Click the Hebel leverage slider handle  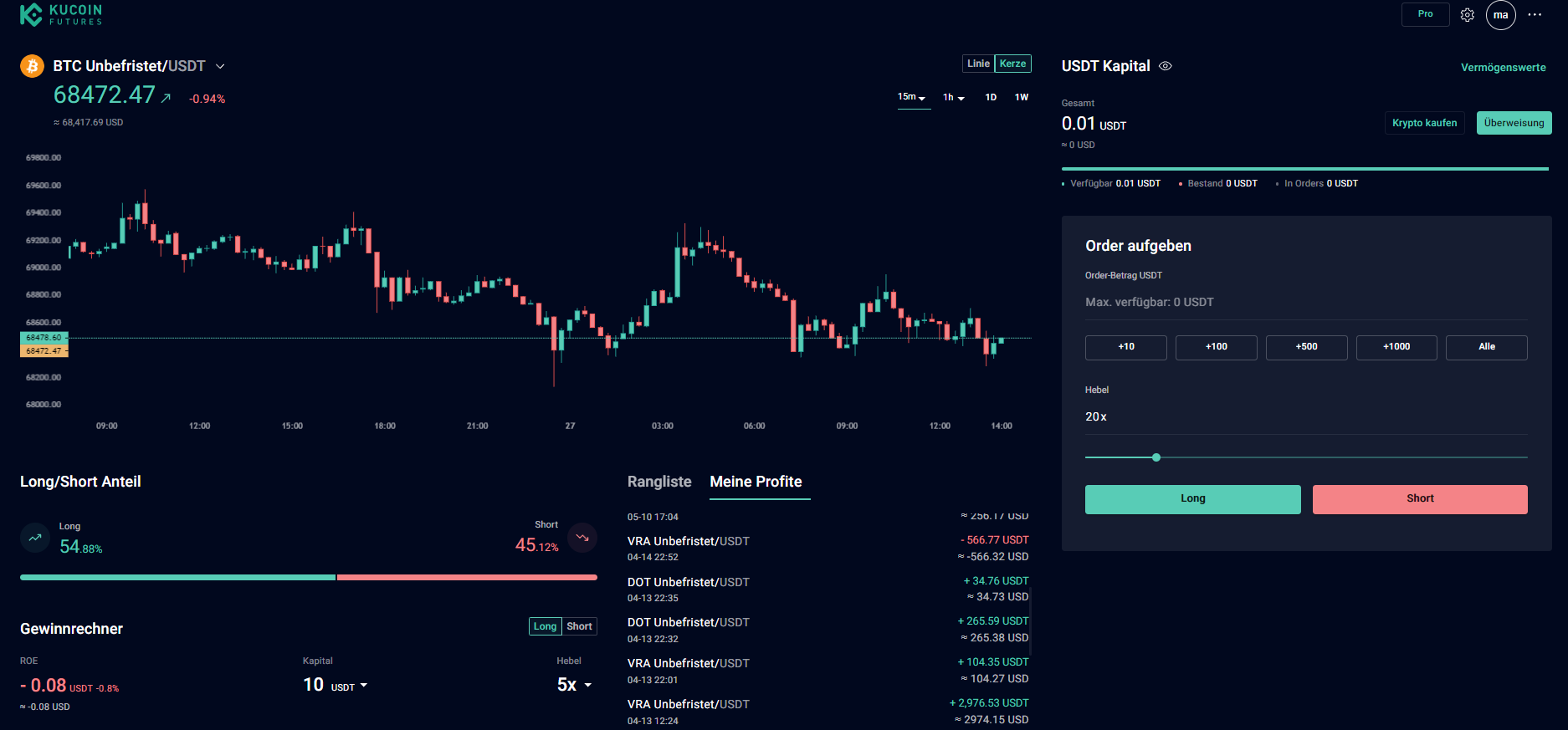click(x=1156, y=457)
